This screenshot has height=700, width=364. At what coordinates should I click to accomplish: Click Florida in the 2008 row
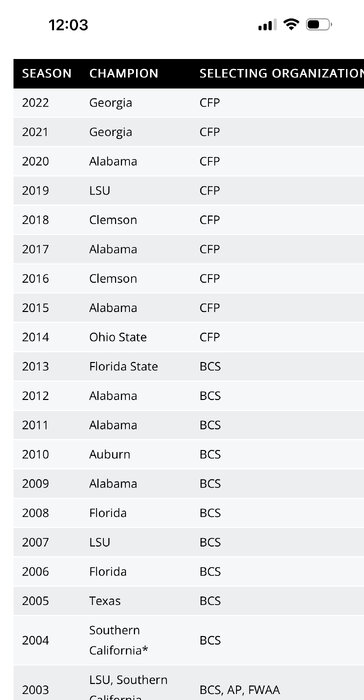click(108, 513)
